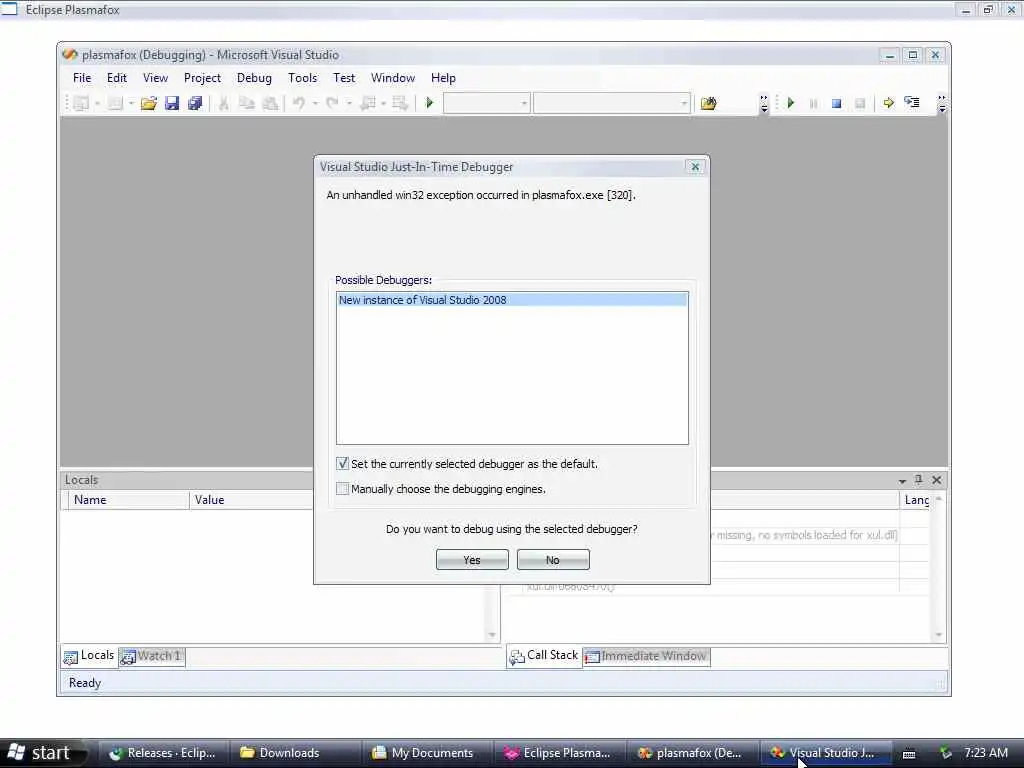Click the Show Next Statement yellow arrow
The height and width of the screenshot is (768, 1024).
pyautogui.click(x=888, y=103)
